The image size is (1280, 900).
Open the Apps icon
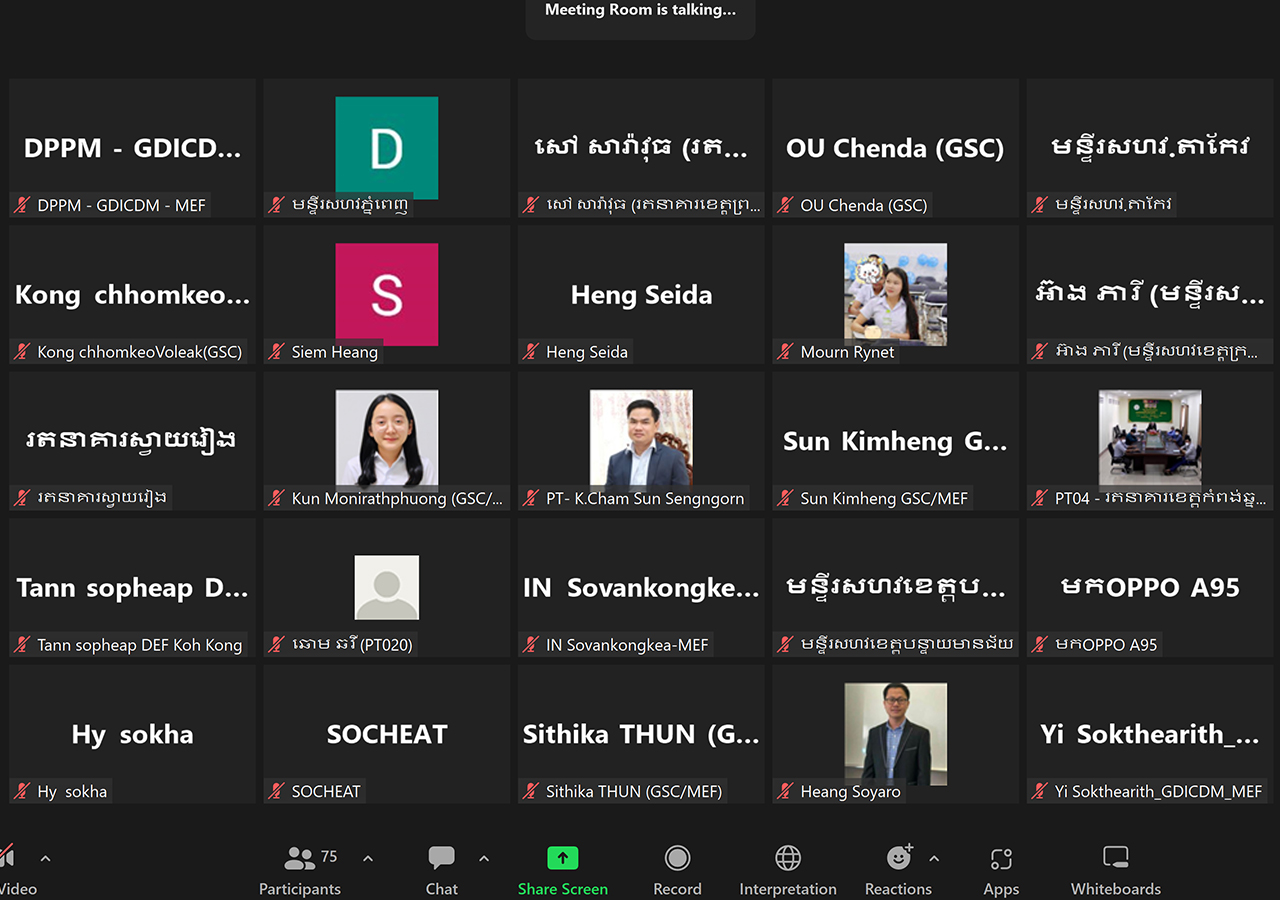[x=1001, y=859]
